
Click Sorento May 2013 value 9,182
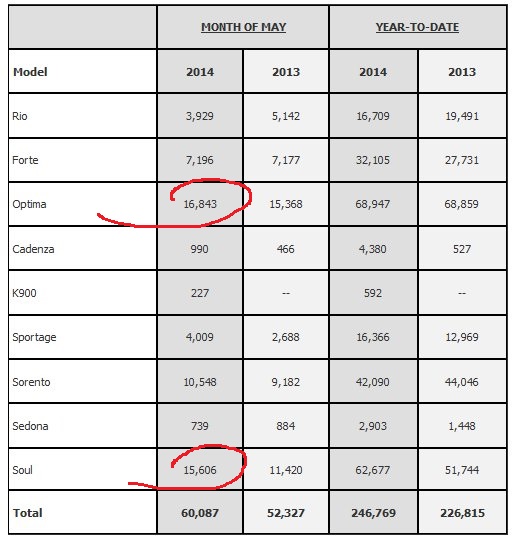tap(286, 382)
